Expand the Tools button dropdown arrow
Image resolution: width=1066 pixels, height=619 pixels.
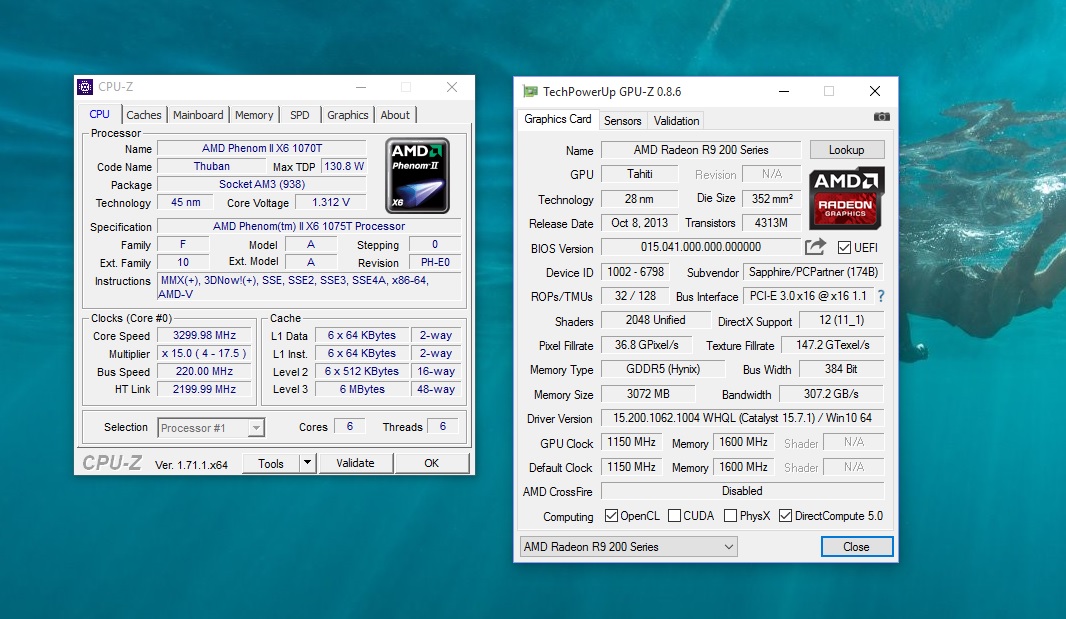click(x=307, y=463)
